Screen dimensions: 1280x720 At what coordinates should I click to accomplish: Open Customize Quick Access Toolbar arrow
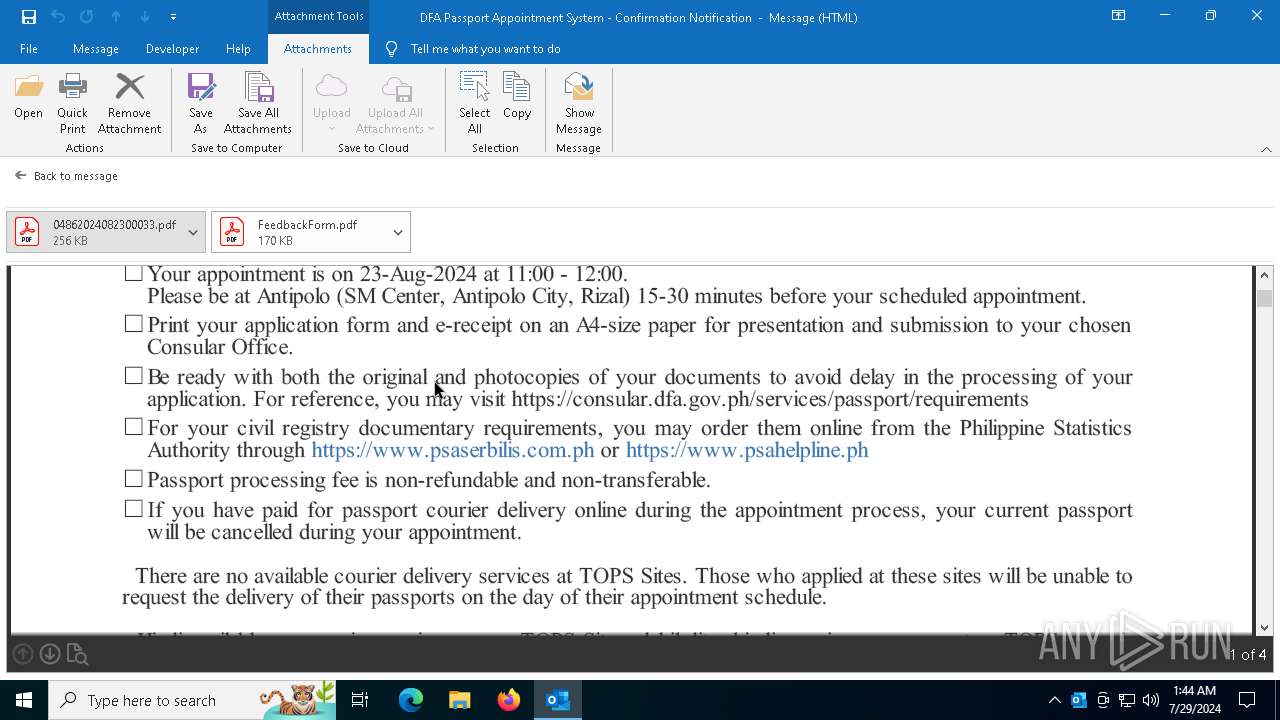click(x=173, y=17)
